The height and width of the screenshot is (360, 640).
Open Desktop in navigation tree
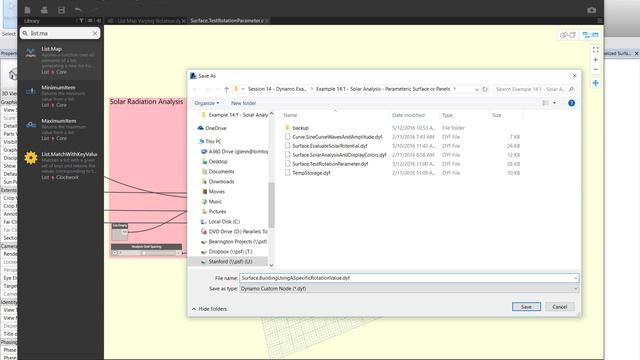coord(218,161)
